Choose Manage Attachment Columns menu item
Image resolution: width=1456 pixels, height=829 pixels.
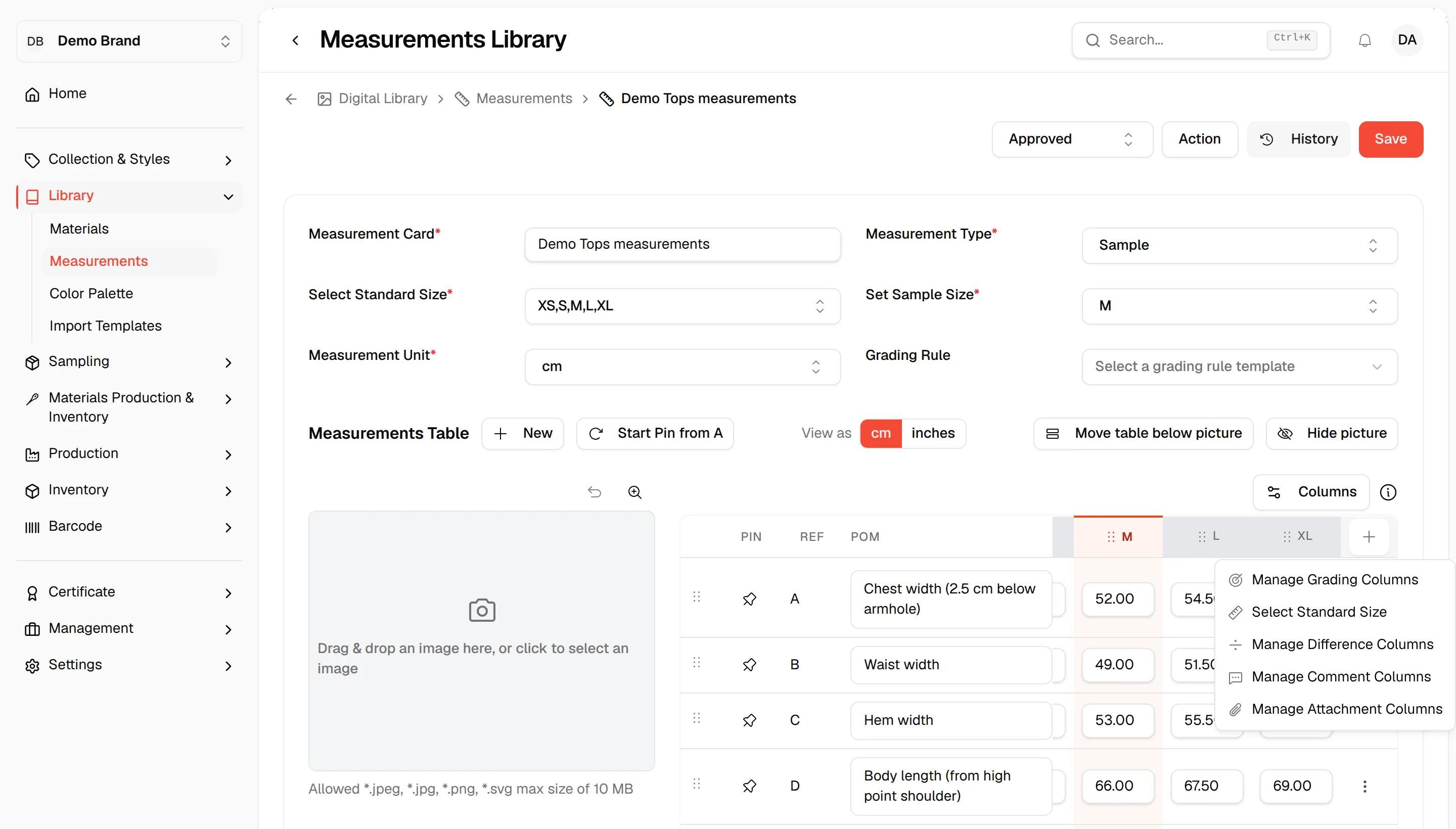(1334, 709)
